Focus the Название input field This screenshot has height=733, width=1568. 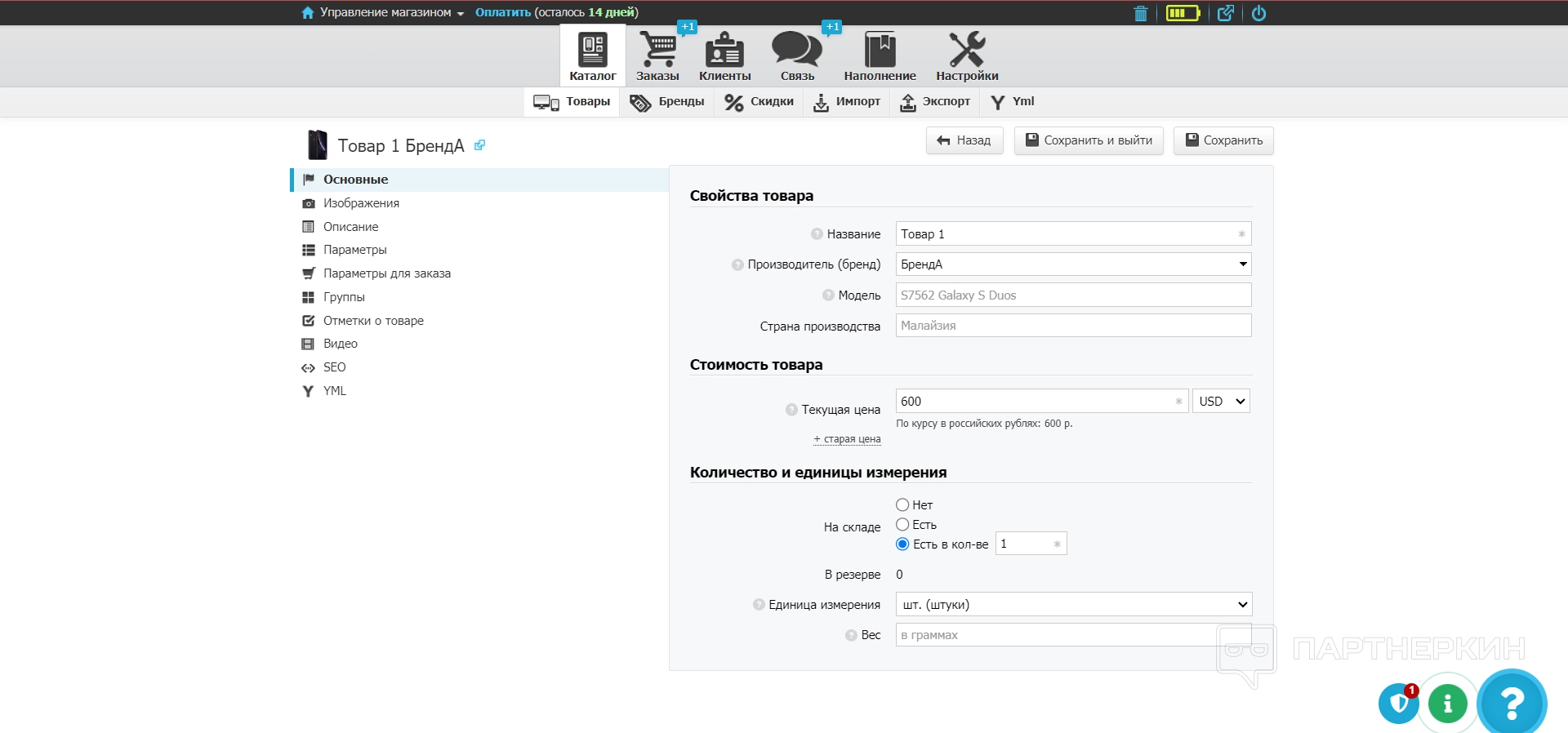(1073, 234)
